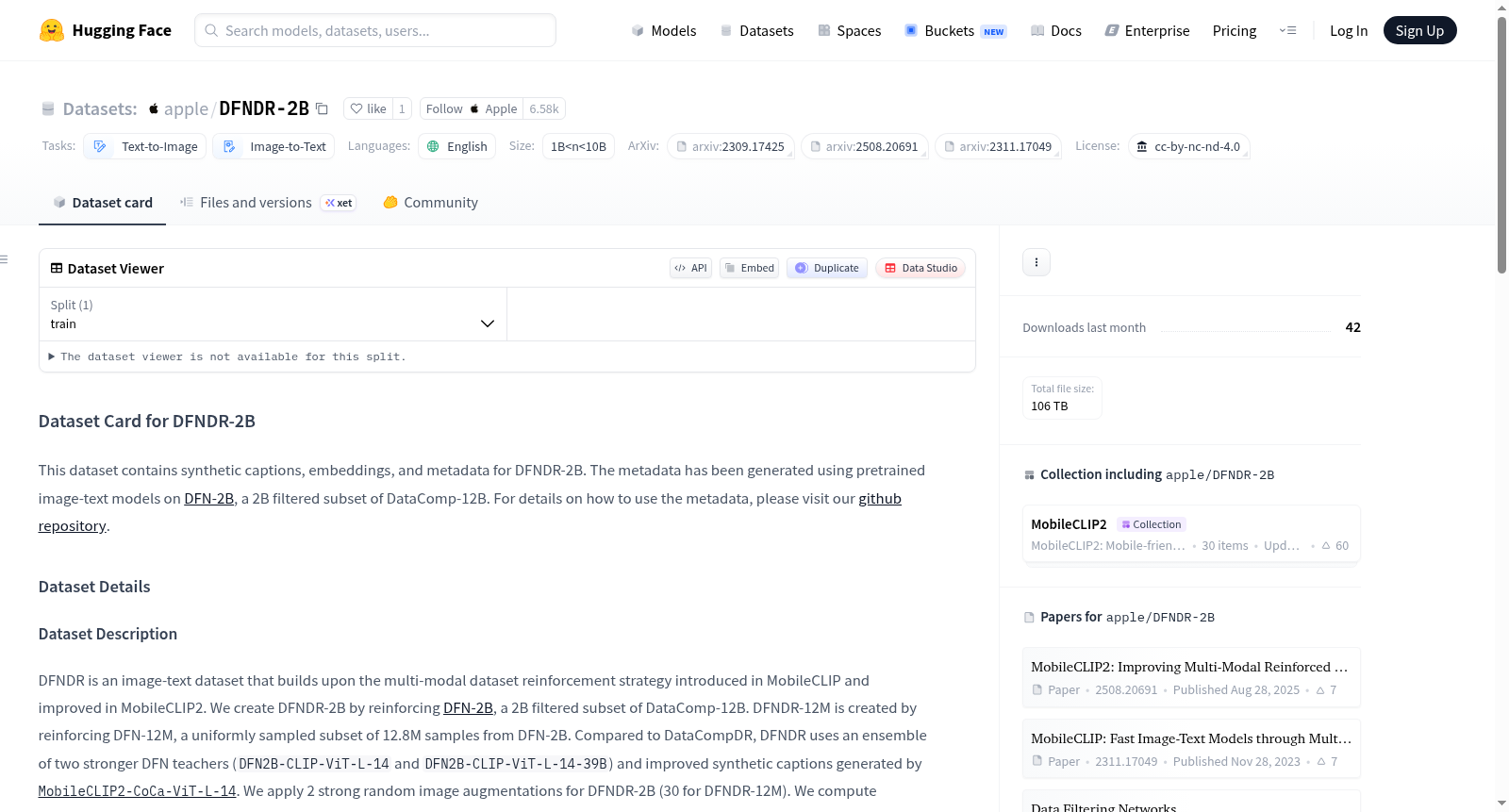
Task: Click the 'Dataset Card for DFNDR-2B' heading
Action: tap(147, 422)
